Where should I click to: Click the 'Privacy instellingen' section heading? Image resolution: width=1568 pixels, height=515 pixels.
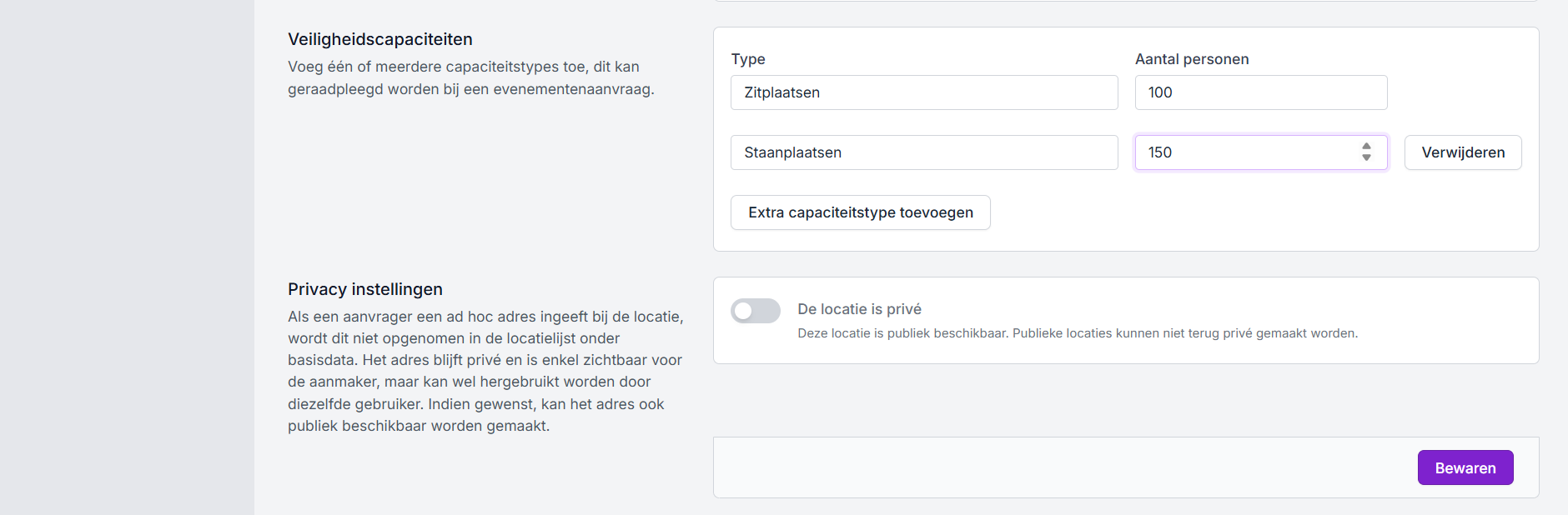tap(364, 289)
